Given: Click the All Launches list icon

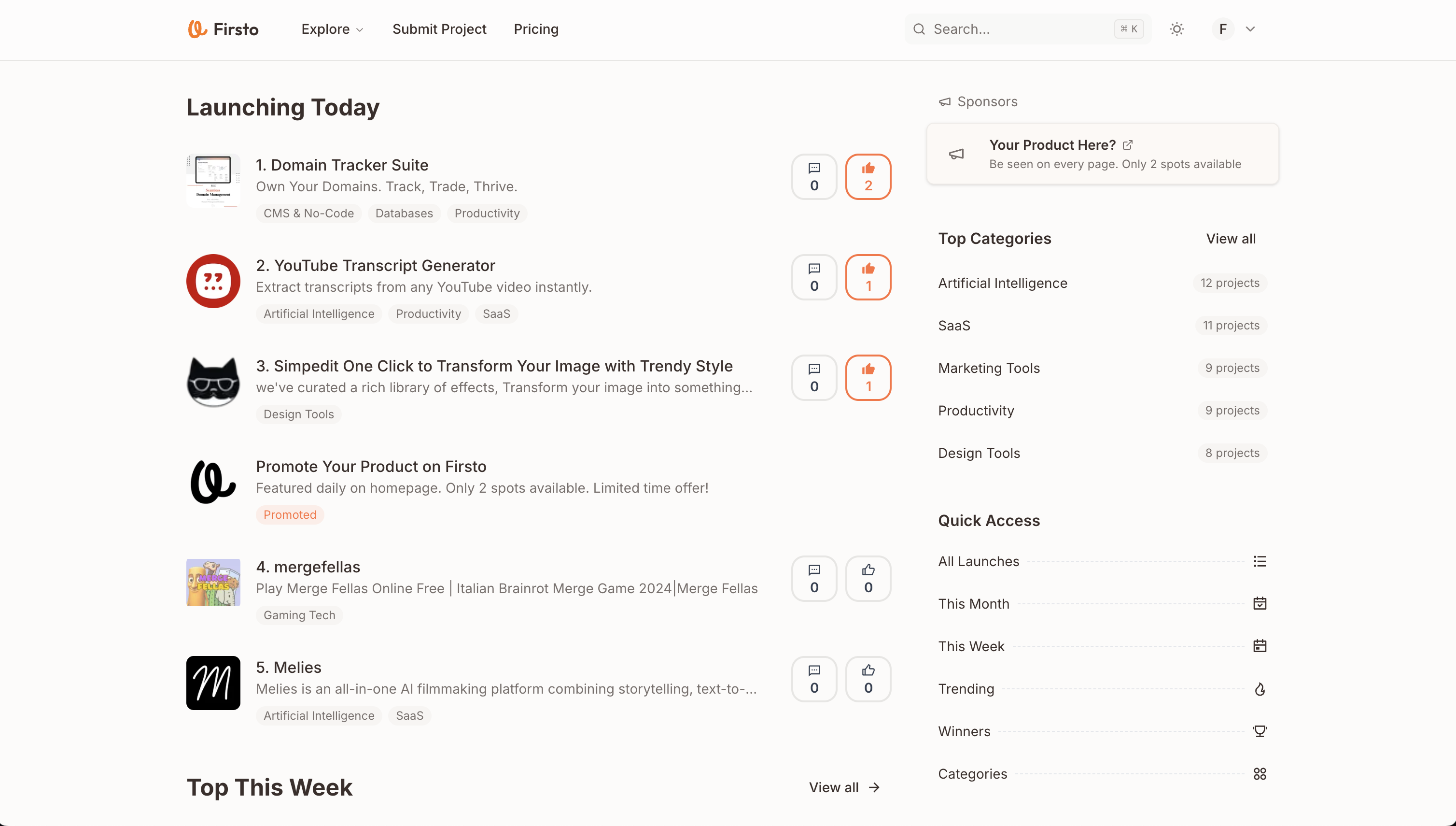Looking at the screenshot, I should coord(1259,562).
